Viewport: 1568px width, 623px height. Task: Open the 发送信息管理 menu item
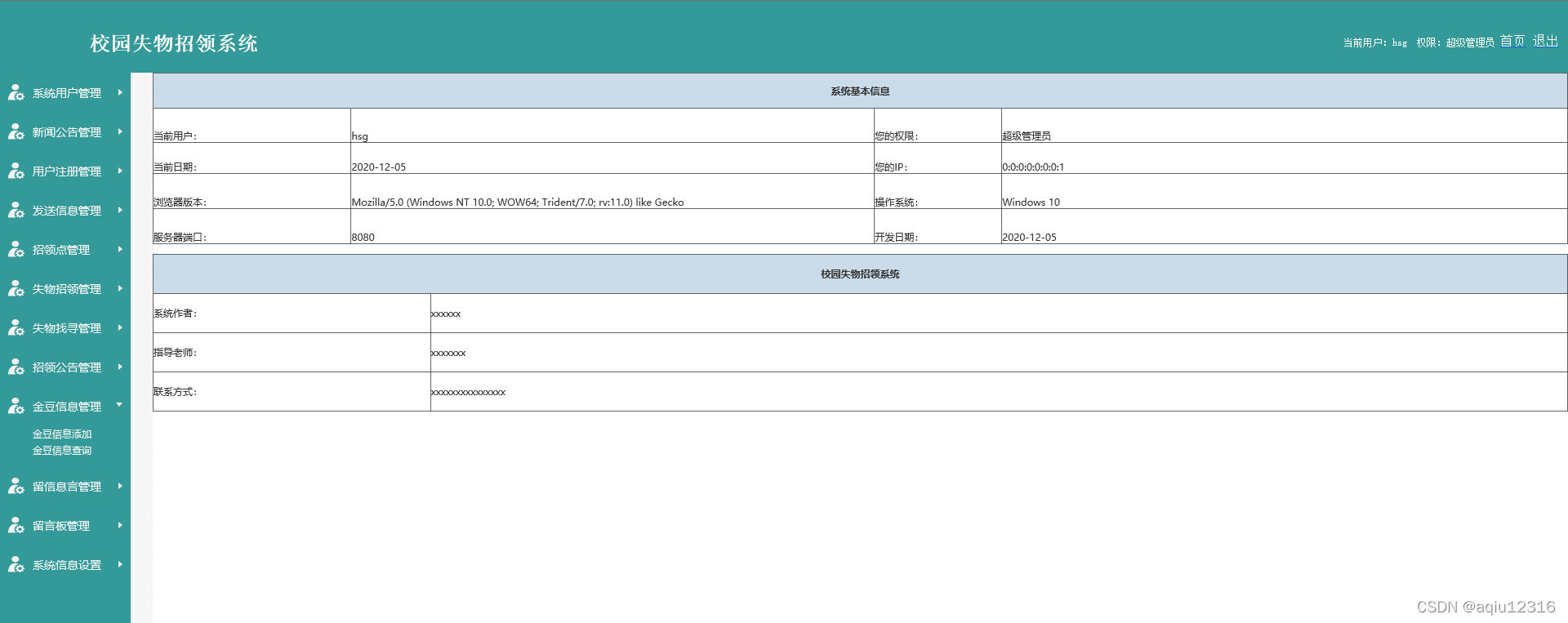click(67, 211)
